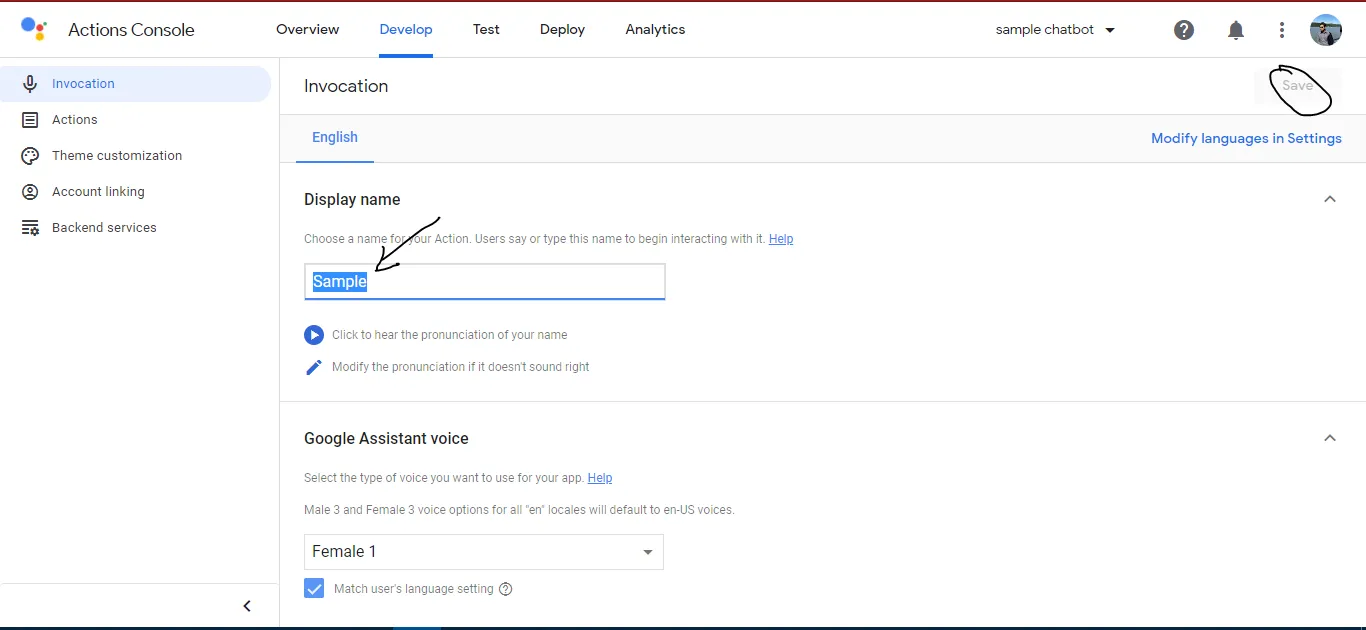Open Backend services in the sidebar
1366x630 pixels.
(135, 228)
